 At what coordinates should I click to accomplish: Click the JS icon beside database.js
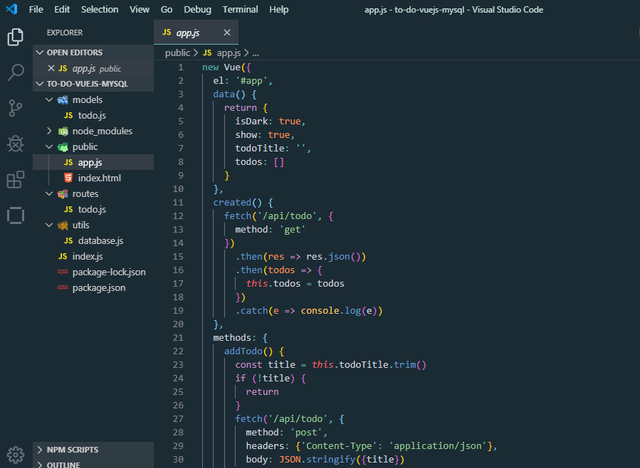coord(69,241)
